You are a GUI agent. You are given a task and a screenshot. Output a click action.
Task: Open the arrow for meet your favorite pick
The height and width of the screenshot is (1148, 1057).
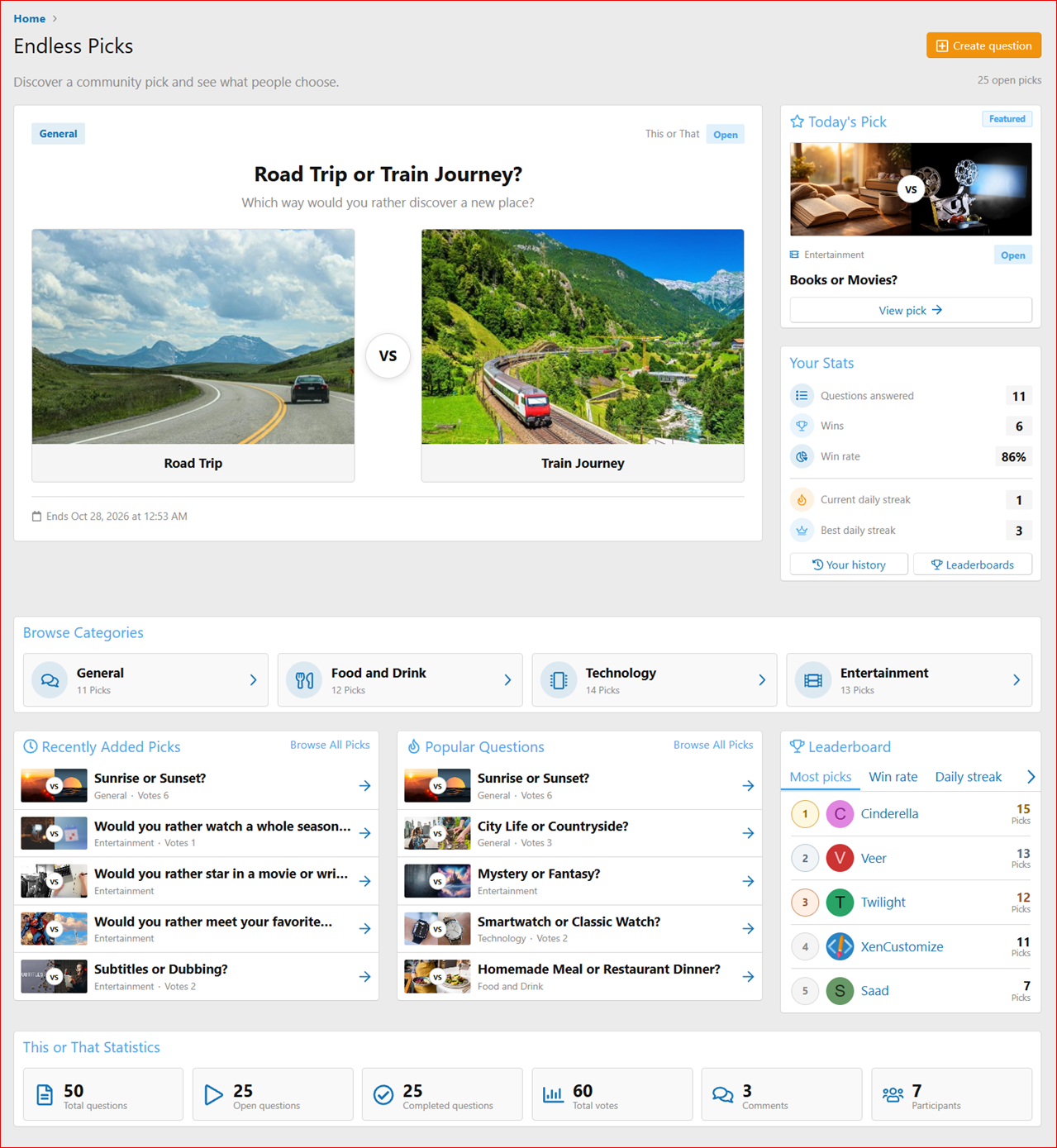pyautogui.click(x=364, y=929)
